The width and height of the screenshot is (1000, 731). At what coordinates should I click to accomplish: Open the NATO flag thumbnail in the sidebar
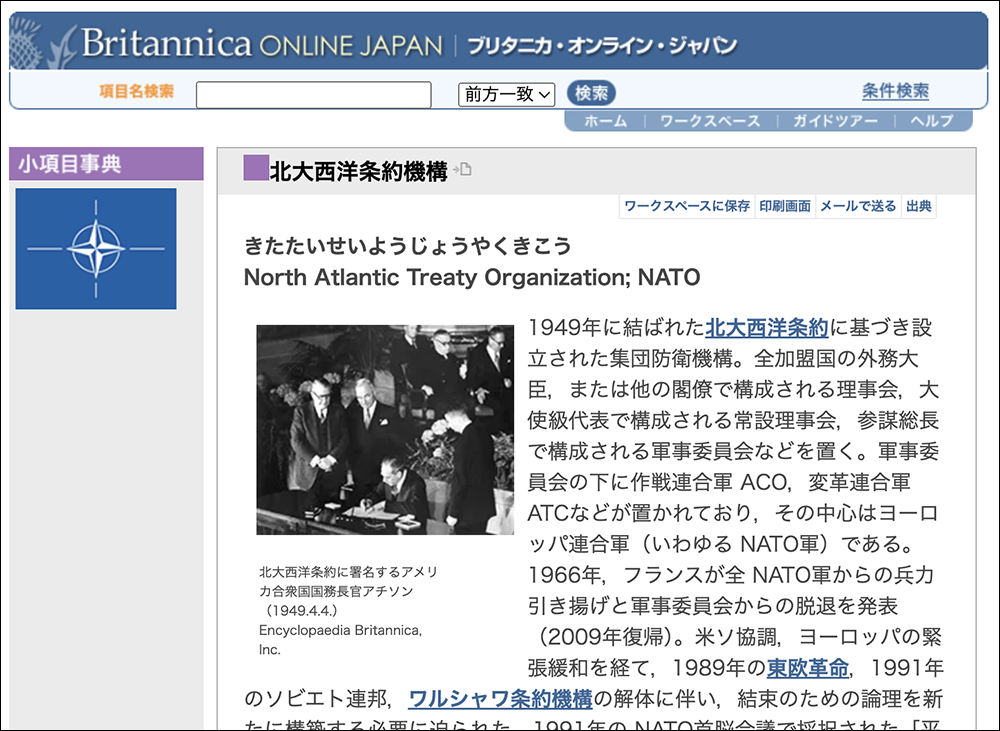pyautogui.click(x=96, y=249)
